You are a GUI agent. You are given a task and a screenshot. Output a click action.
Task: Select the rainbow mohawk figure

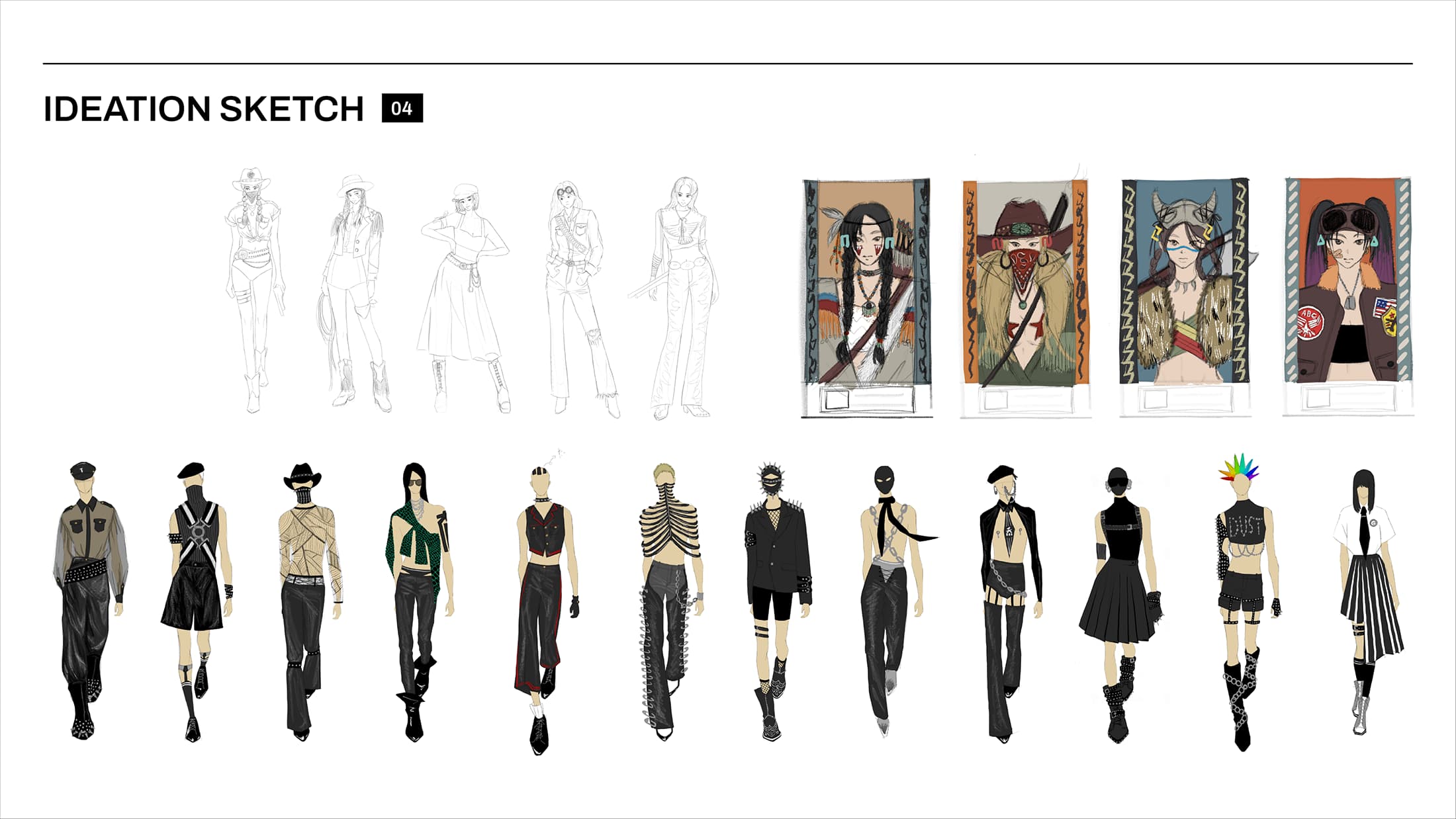click(x=1249, y=602)
